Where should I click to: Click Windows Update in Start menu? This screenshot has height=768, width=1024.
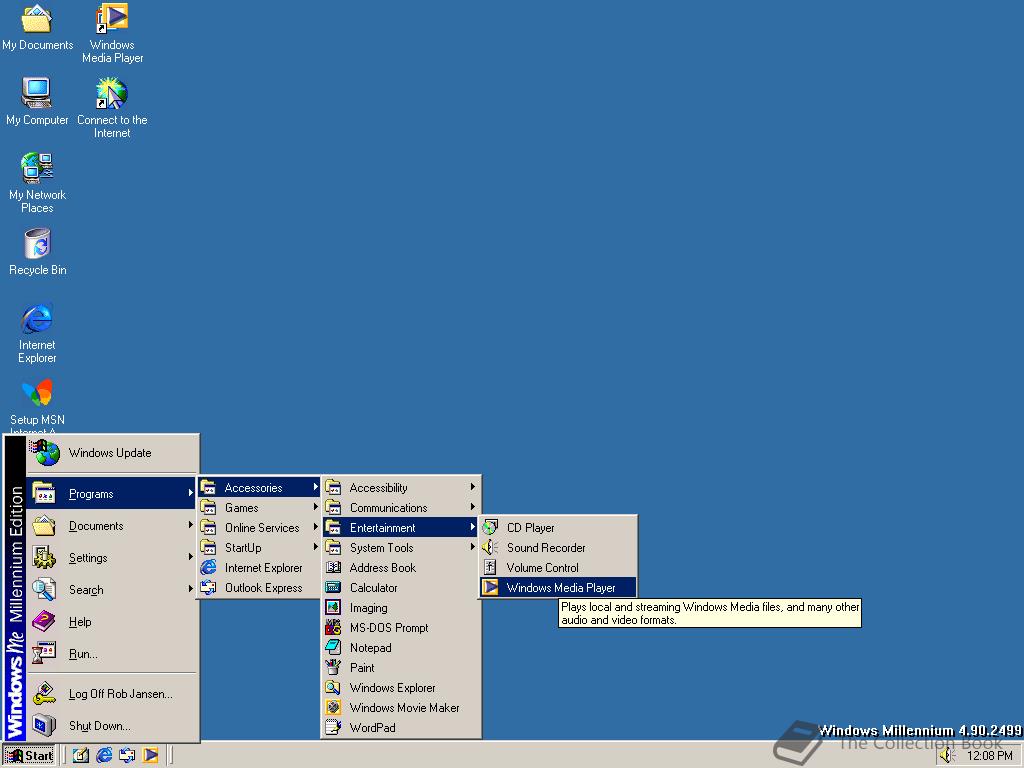click(112, 453)
